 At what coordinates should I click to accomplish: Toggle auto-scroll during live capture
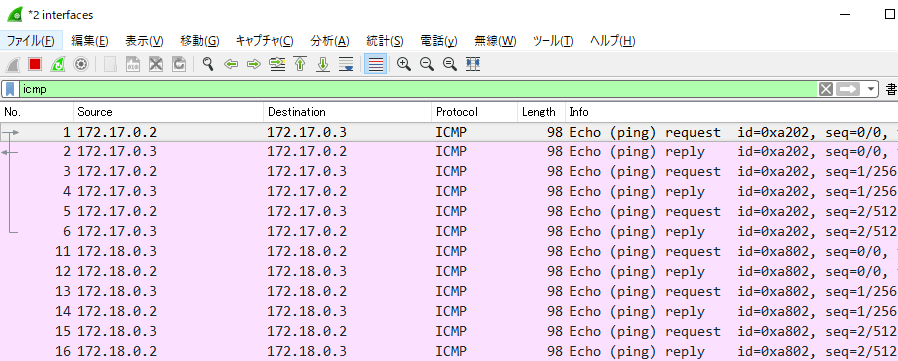click(346, 64)
